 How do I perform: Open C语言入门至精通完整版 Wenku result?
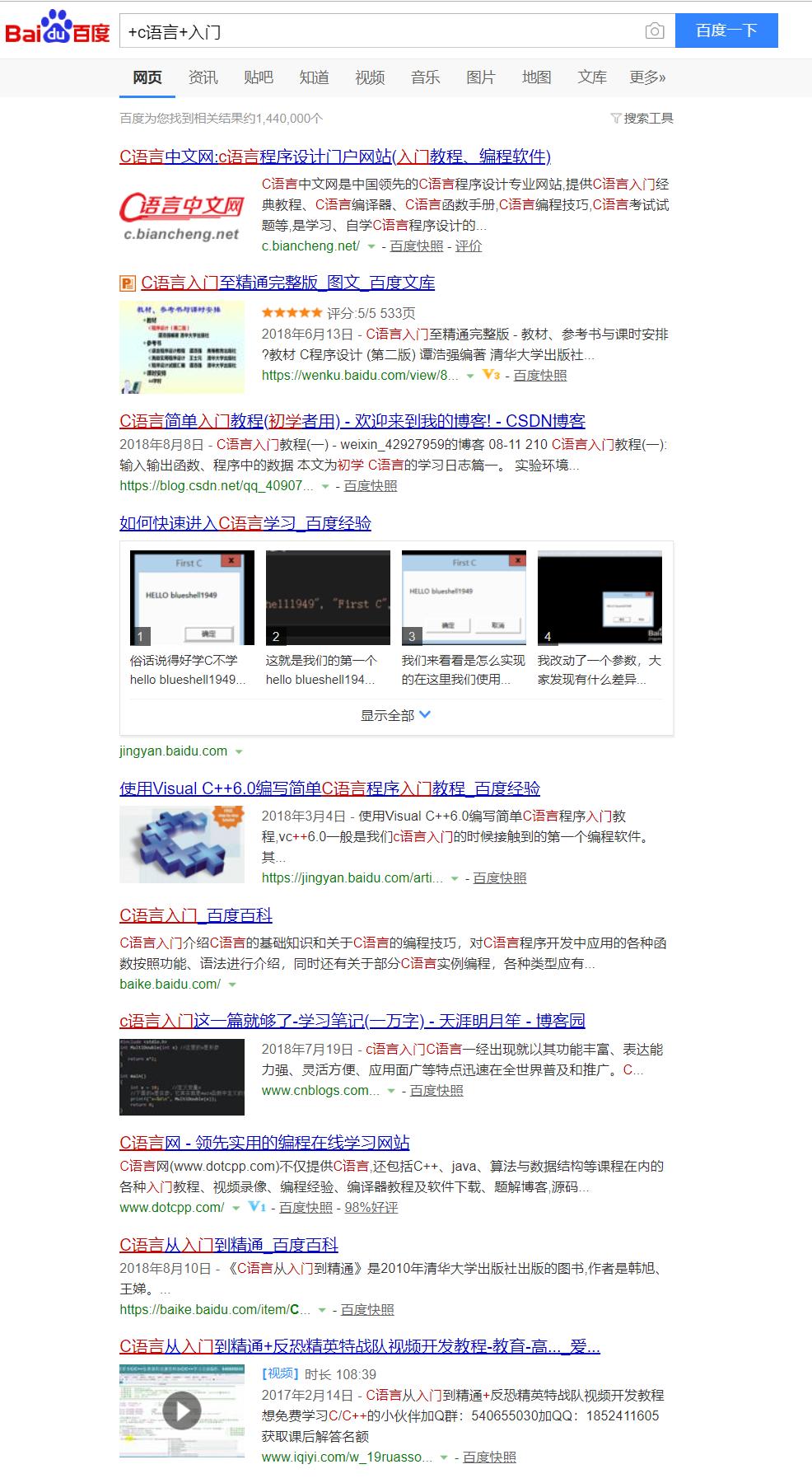[x=287, y=283]
